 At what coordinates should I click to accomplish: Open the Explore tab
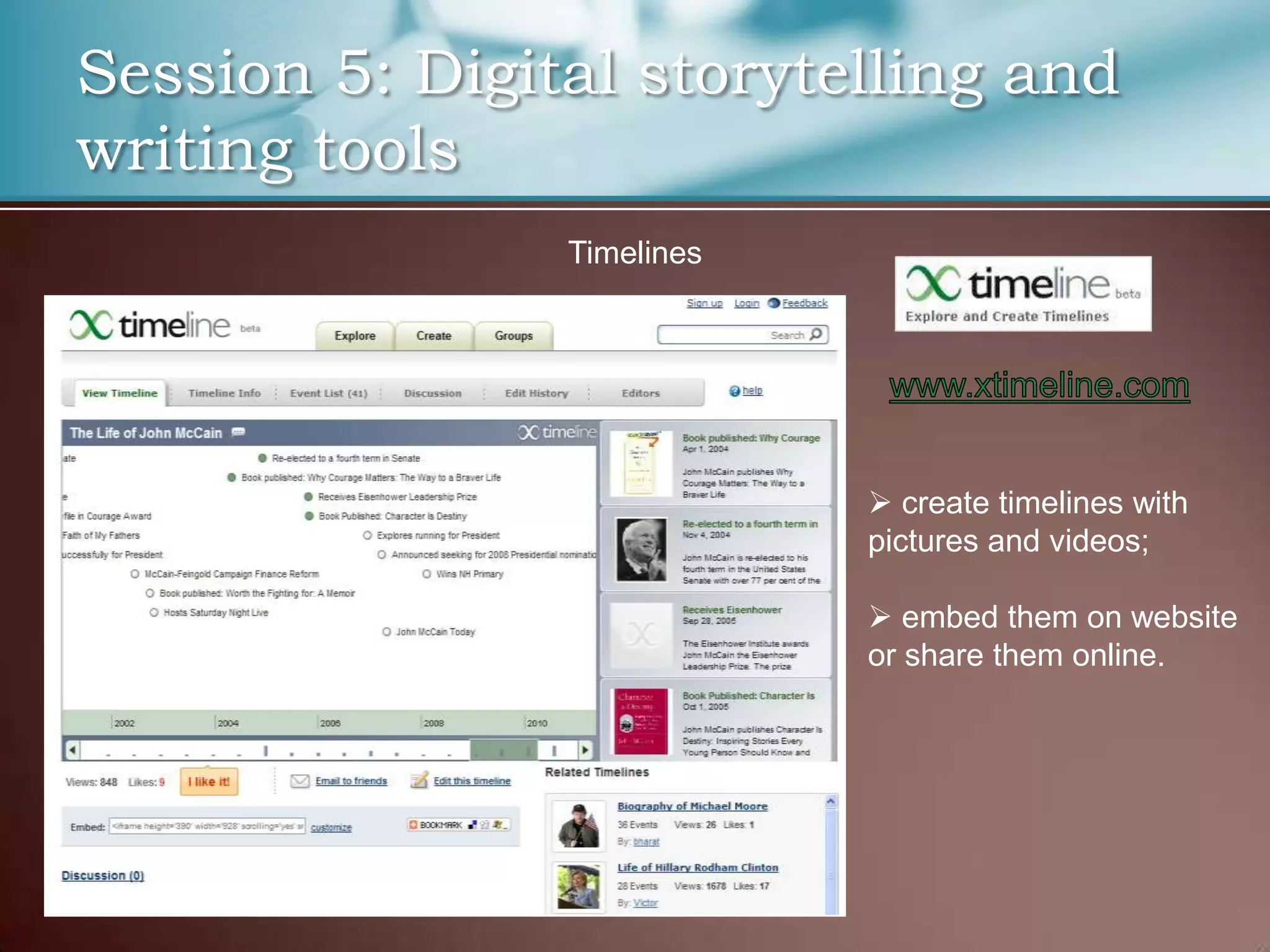[x=355, y=336]
